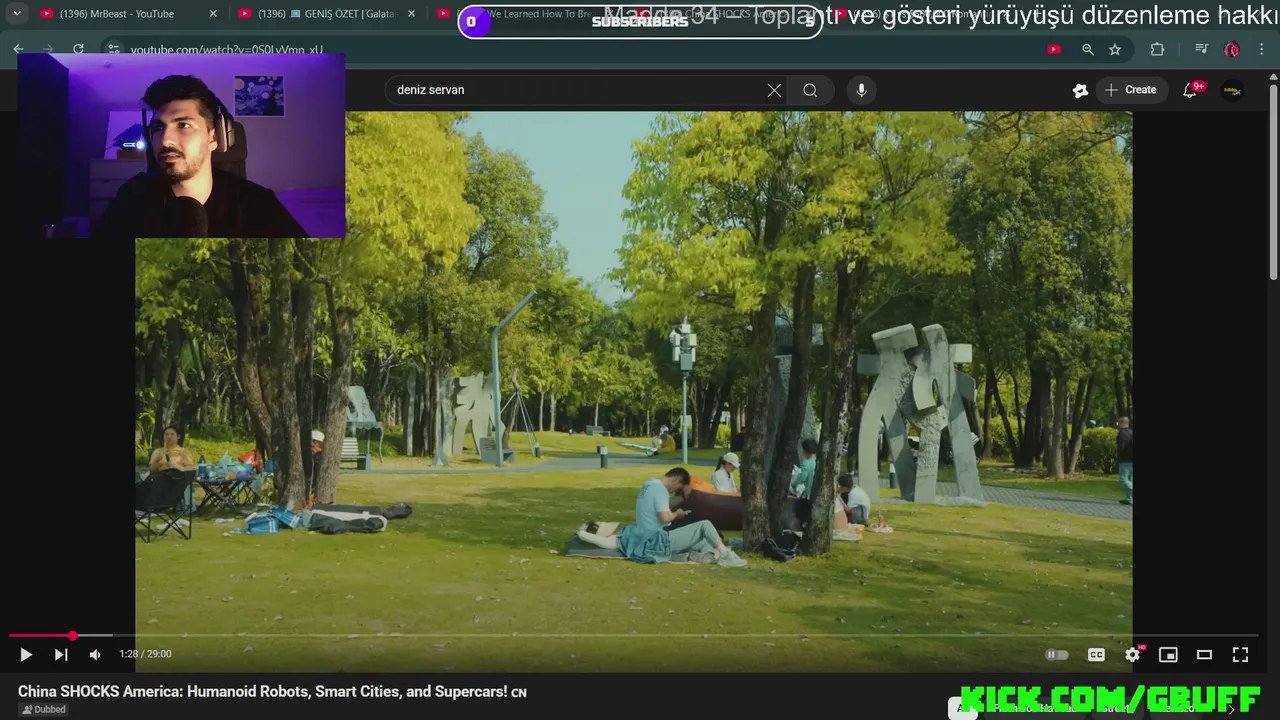Open the account avatar menu
This screenshot has width=1280, height=720.
1232,90
